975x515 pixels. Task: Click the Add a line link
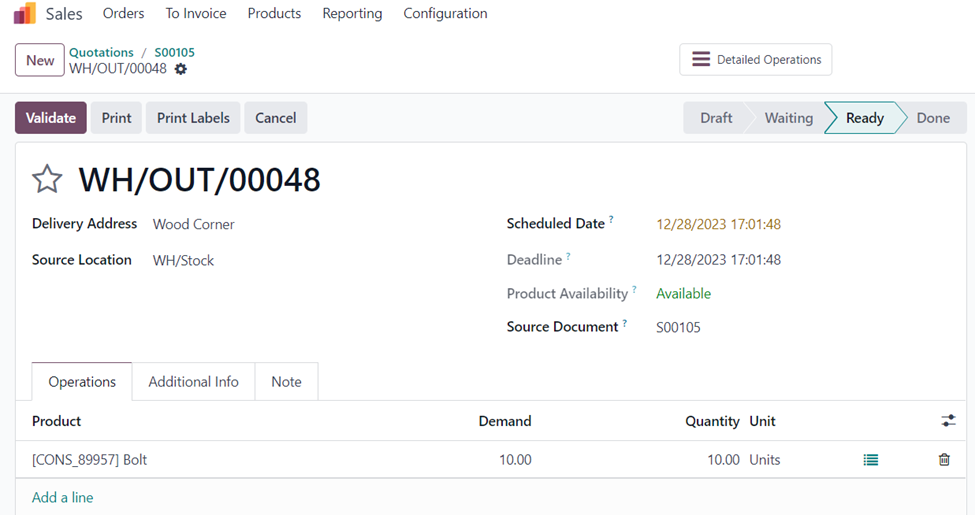62,497
